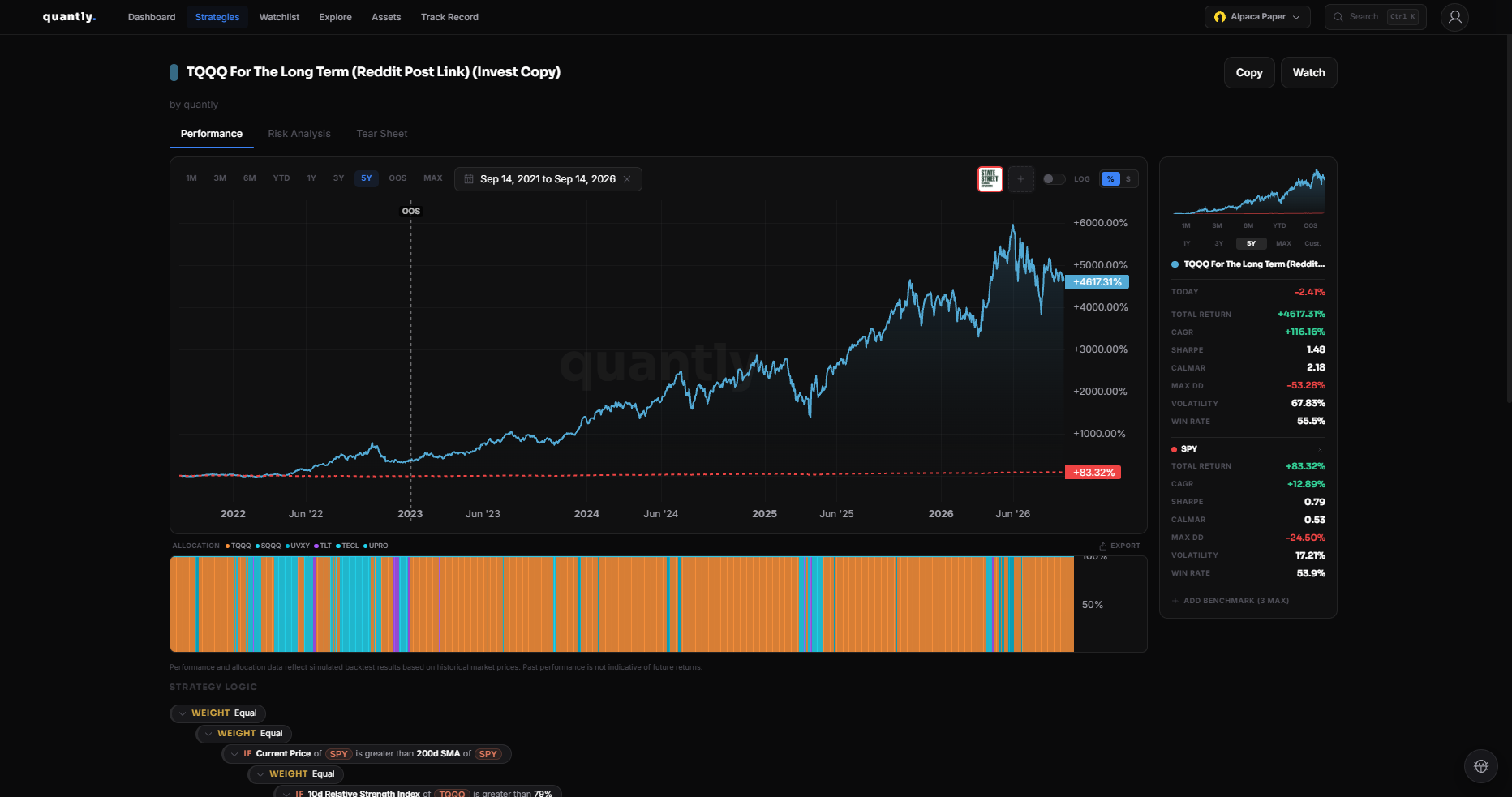Click the SPY ticker chip after 200d SMA
1512x797 pixels.
coord(488,754)
